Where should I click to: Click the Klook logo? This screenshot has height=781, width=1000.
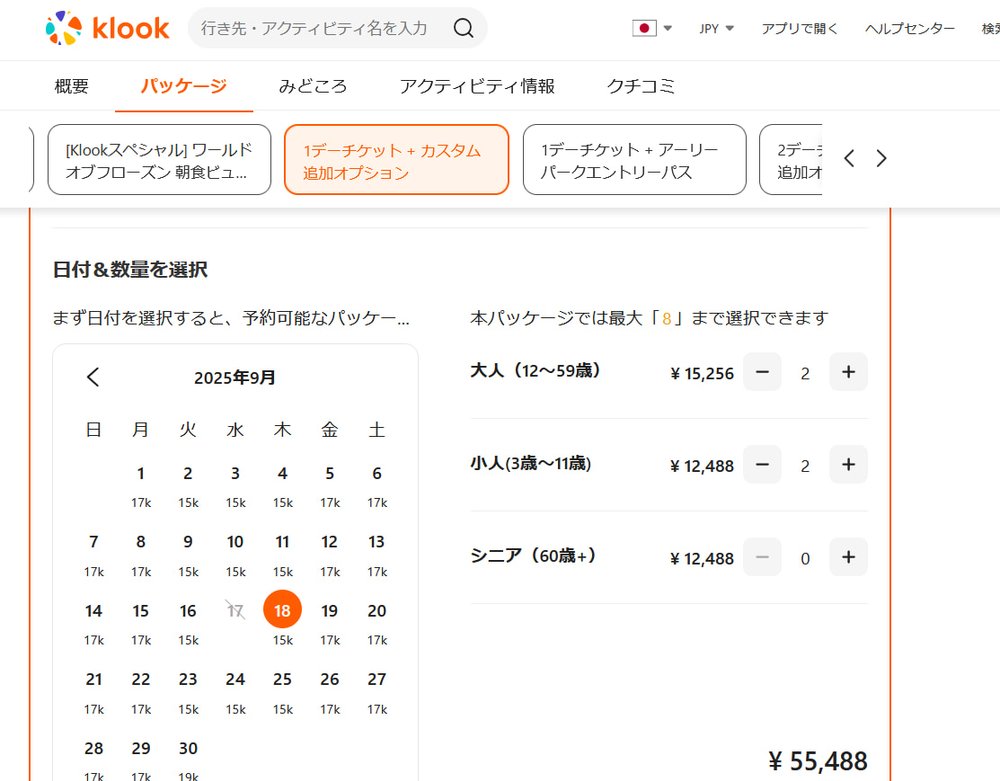pos(107,29)
